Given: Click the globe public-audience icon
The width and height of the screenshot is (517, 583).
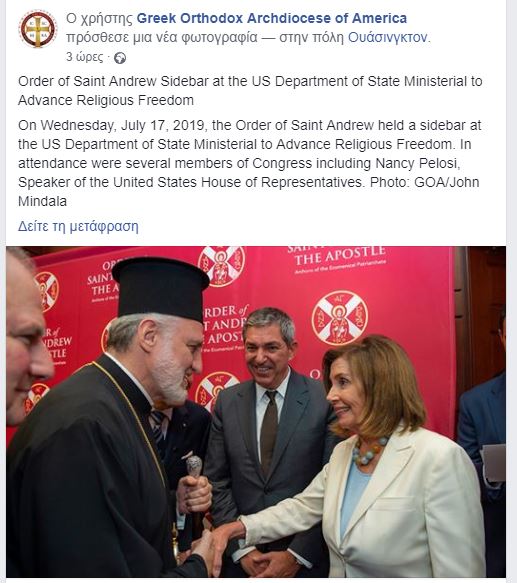Looking at the screenshot, I should click(120, 58).
